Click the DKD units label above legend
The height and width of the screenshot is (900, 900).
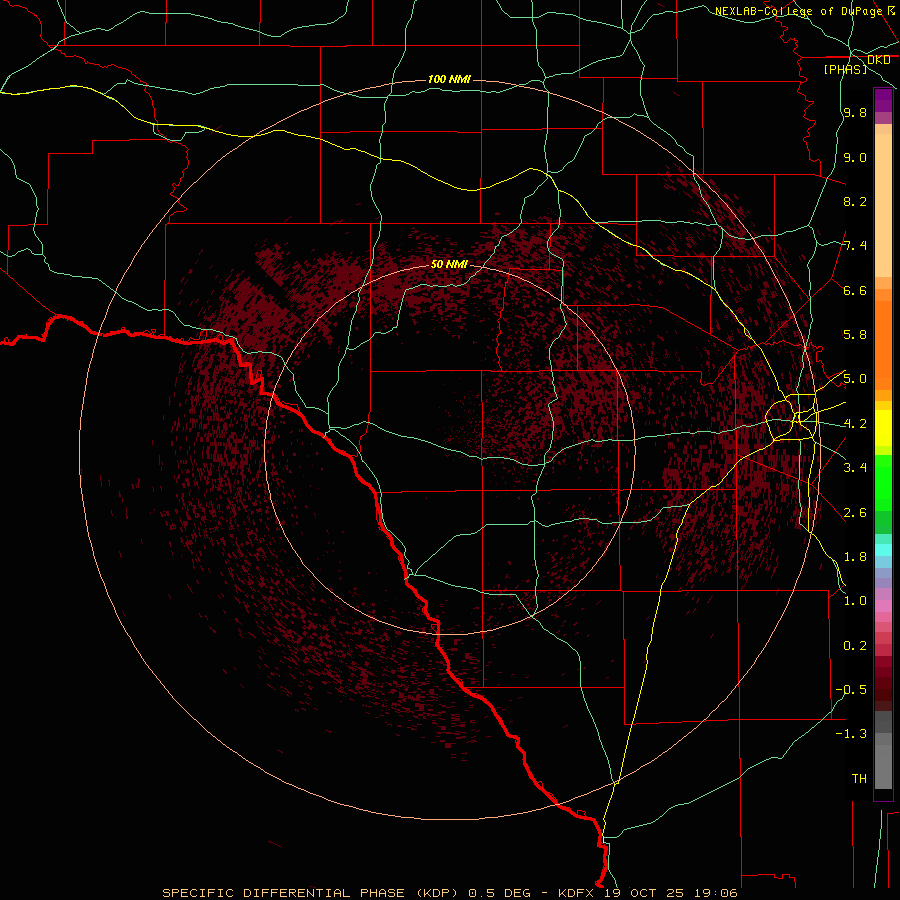coord(878,60)
